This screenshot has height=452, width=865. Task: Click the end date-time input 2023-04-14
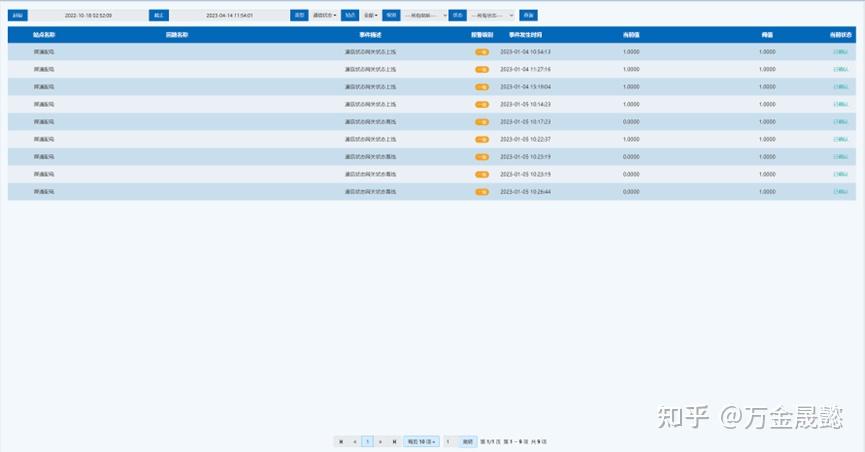tap(229, 16)
